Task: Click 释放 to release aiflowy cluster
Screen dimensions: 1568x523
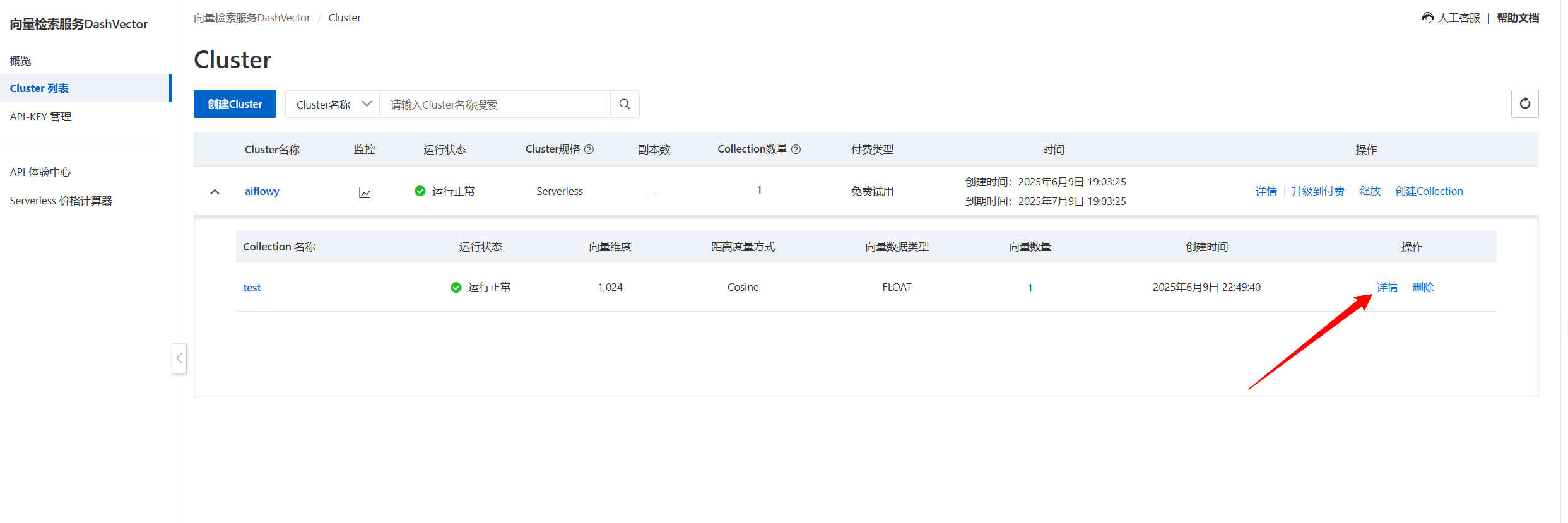Action: 1369,191
